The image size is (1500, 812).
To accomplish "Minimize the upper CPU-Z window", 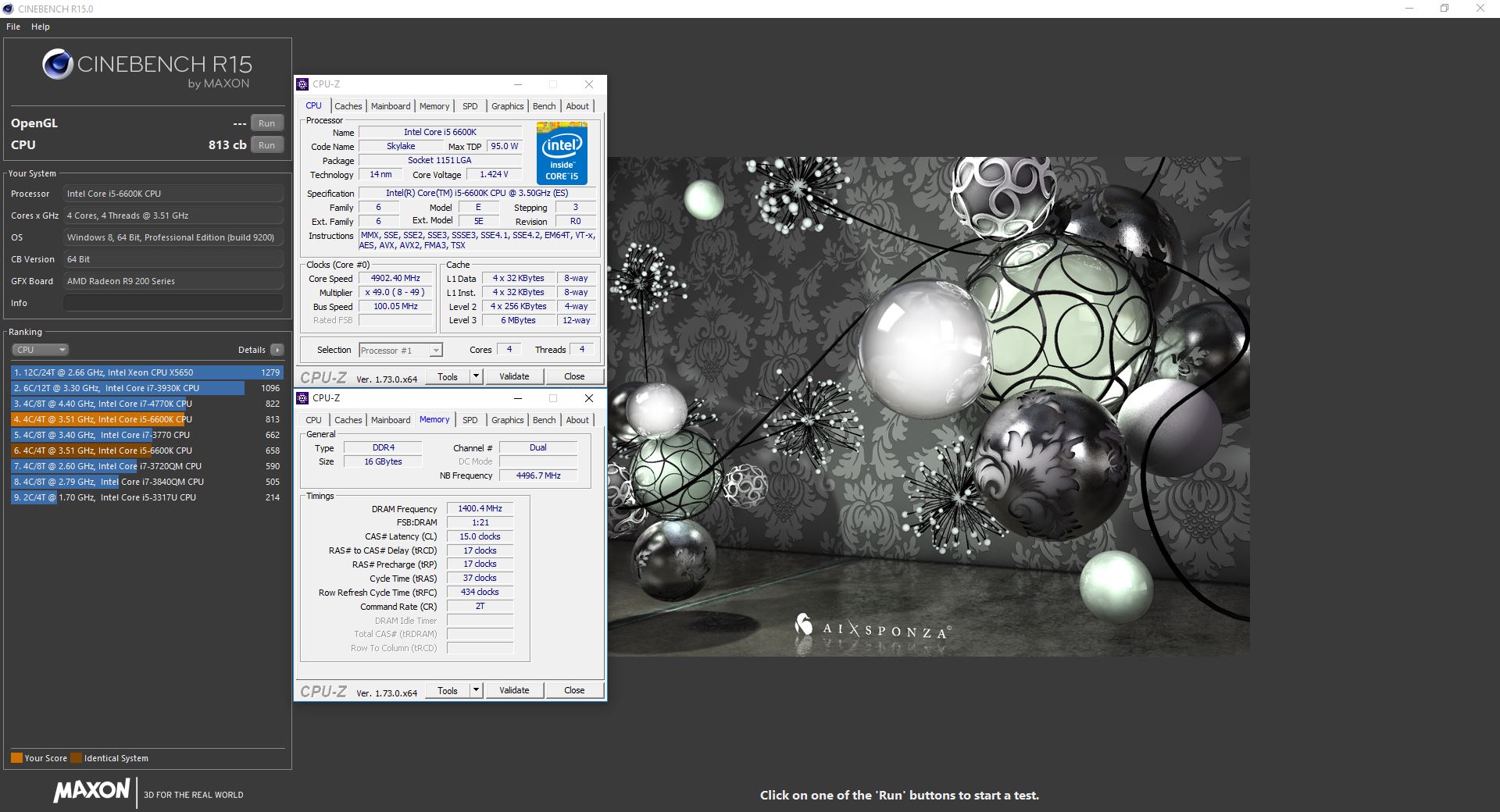I will [x=517, y=84].
